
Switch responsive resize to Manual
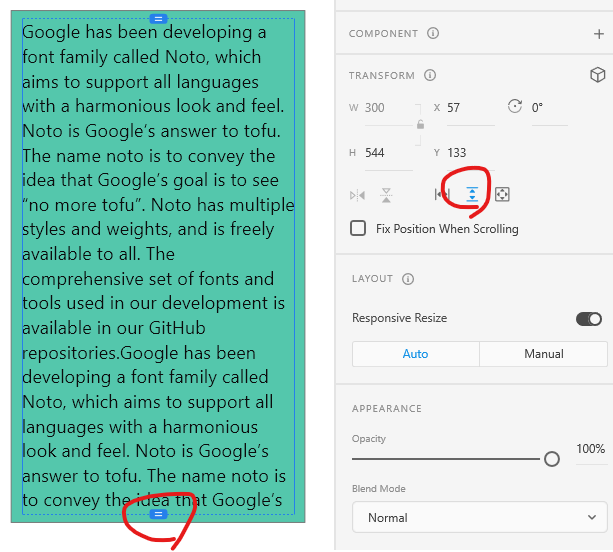(x=543, y=354)
